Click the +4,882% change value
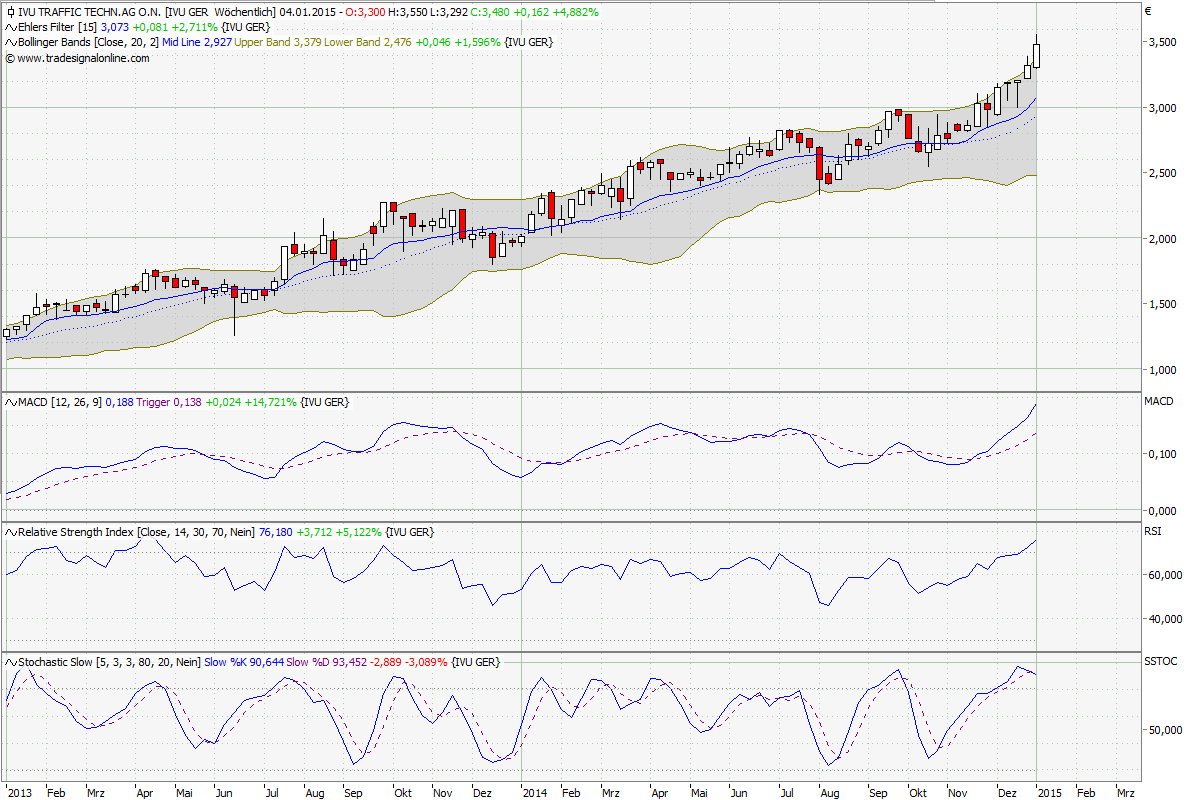 576,12
